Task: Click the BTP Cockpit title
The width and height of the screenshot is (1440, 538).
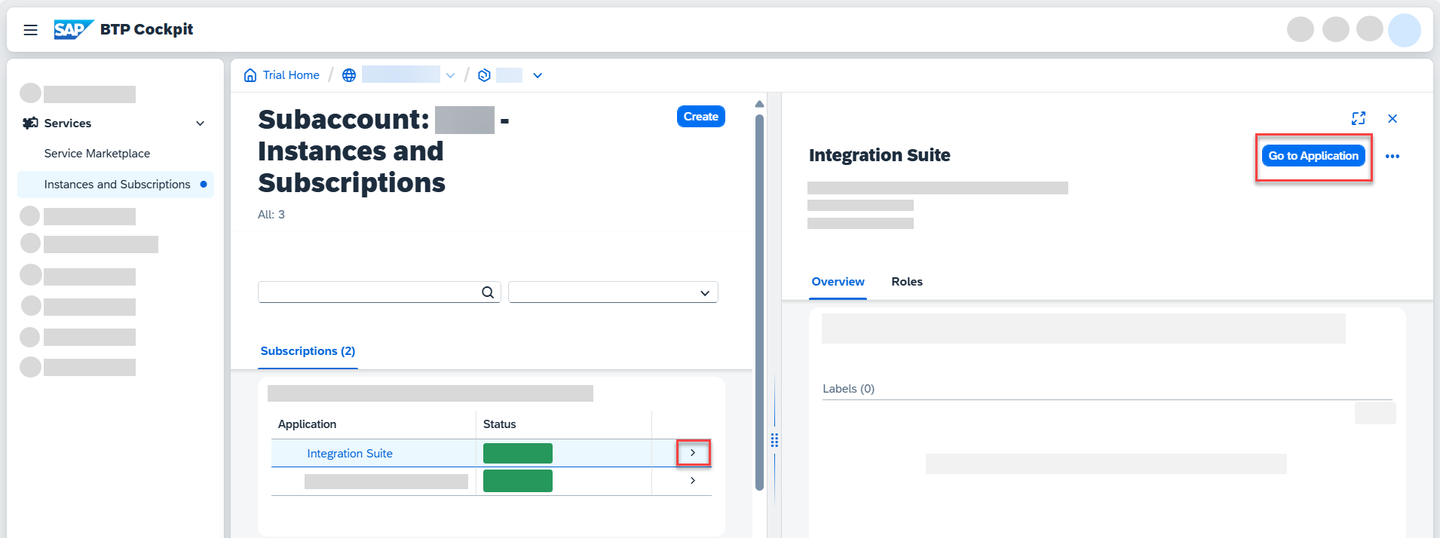Action: pos(147,30)
